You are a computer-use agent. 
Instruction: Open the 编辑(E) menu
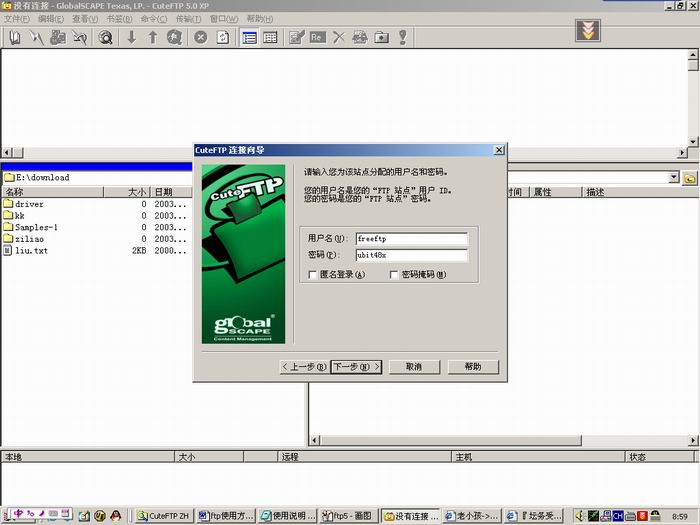[x=51, y=19]
